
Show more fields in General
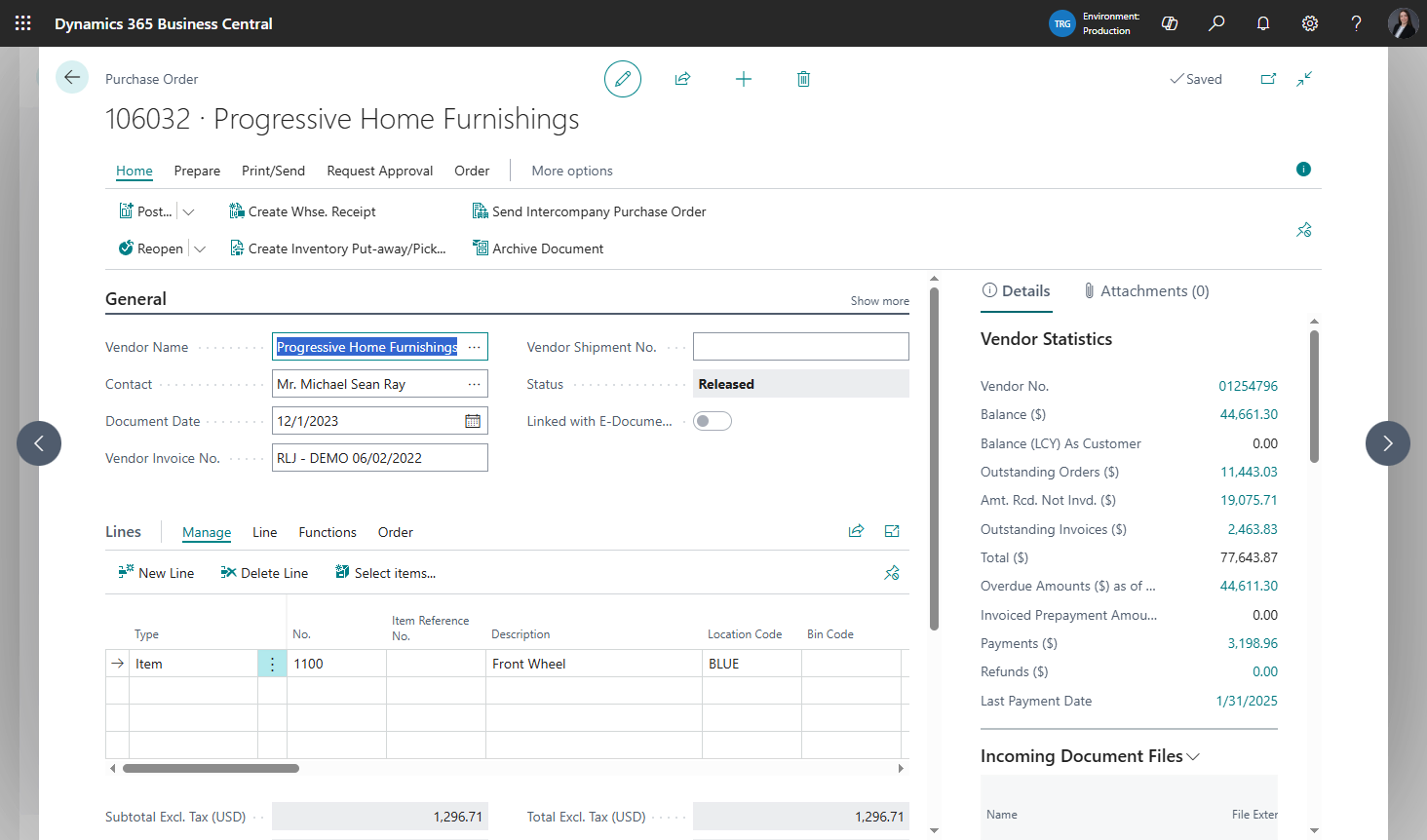pyautogui.click(x=879, y=301)
